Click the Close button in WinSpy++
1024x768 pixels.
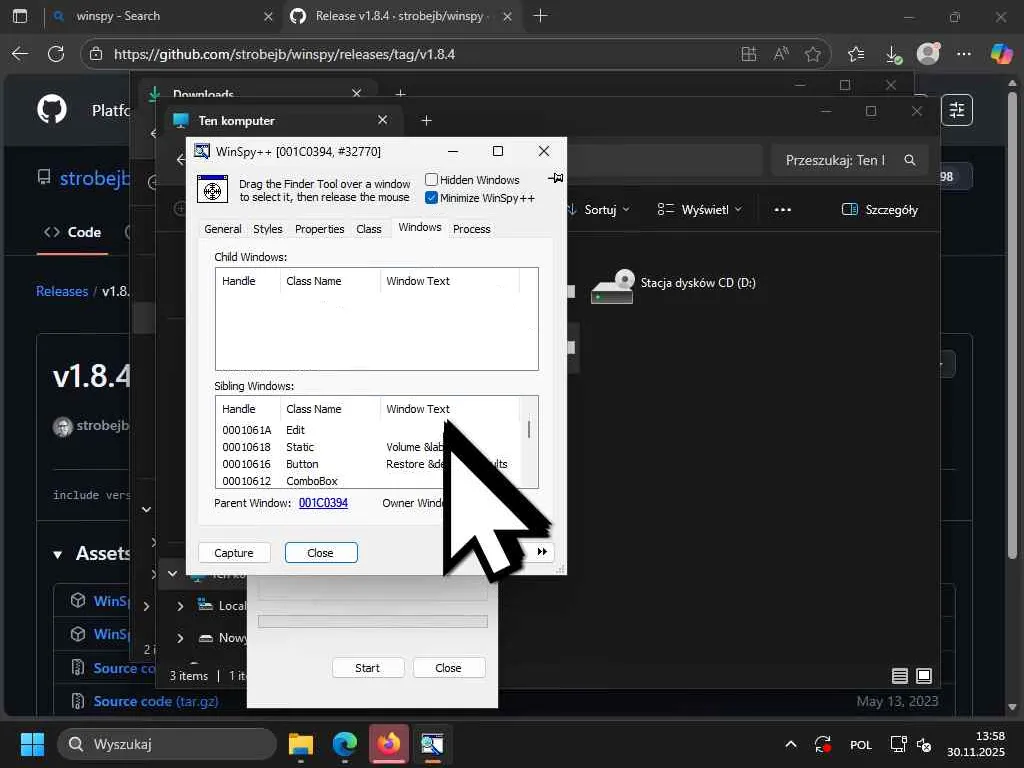[321, 553]
